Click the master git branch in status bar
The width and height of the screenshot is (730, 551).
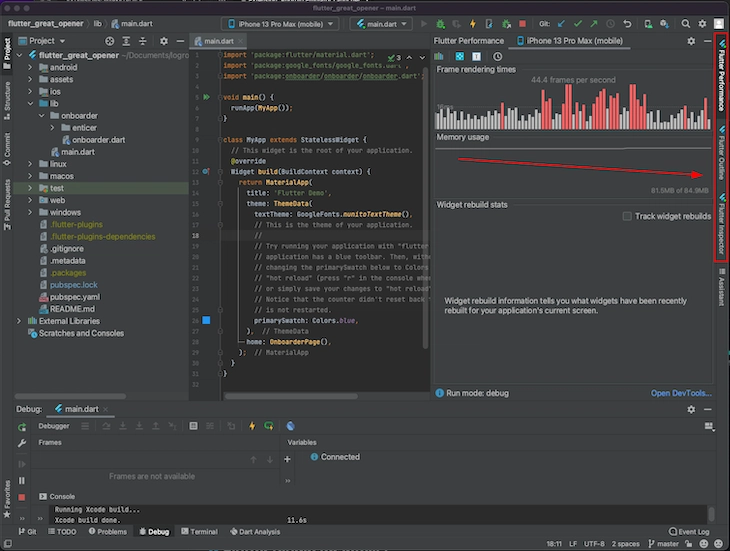(x=663, y=544)
